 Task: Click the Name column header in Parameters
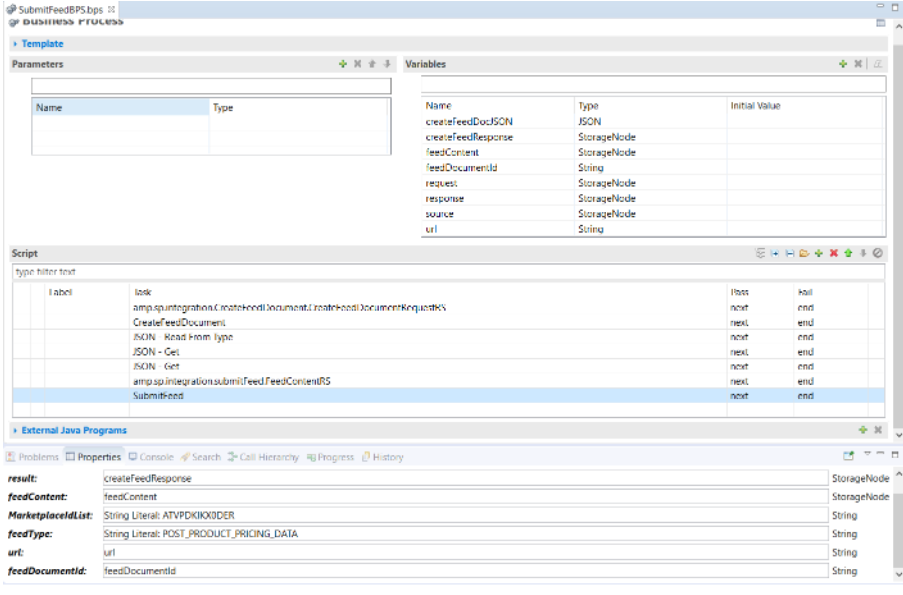(121, 107)
